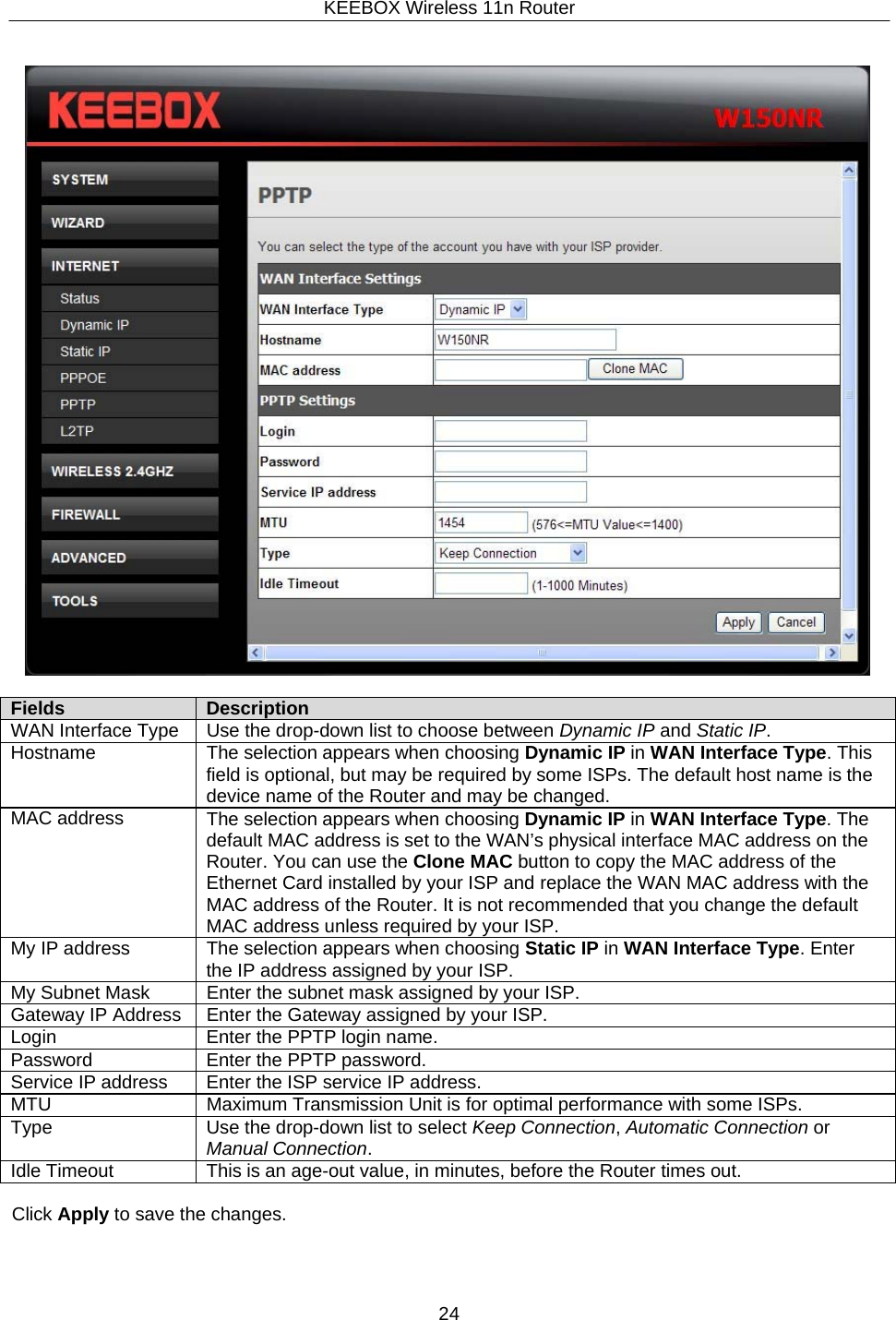This screenshot has height=1320, width=896.
Task: Open the SYSTEM section in sidebar
Action: tap(129, 179)
